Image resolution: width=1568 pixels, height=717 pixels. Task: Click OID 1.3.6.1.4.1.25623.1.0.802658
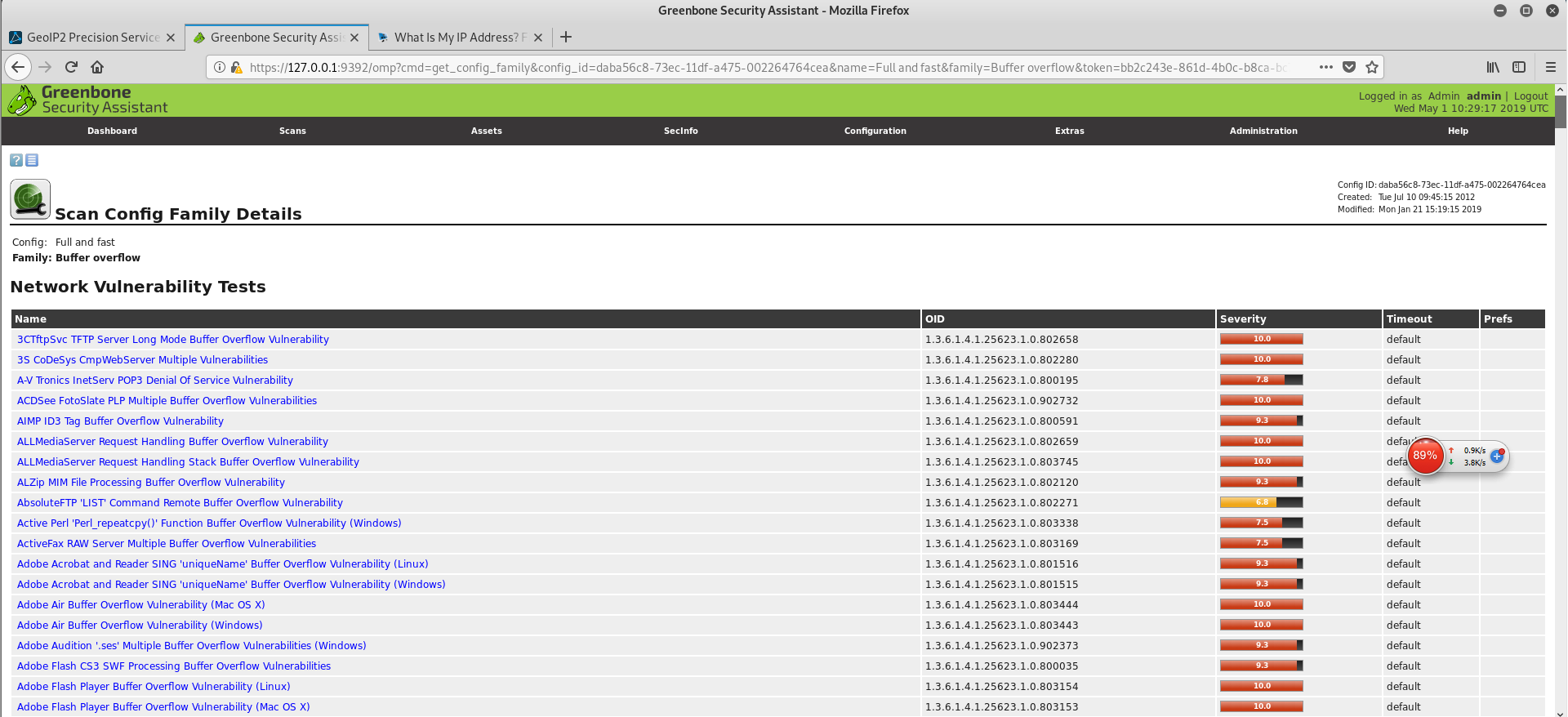(x=1002, y=339)
